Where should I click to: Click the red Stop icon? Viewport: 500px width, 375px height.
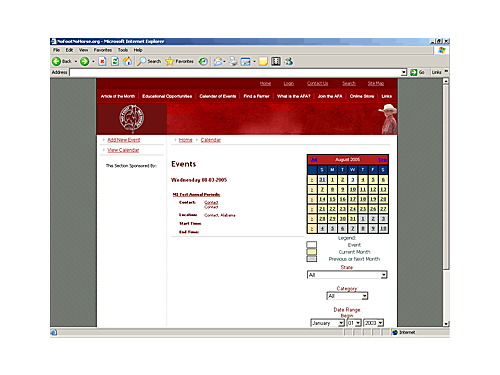click(102, 61)
